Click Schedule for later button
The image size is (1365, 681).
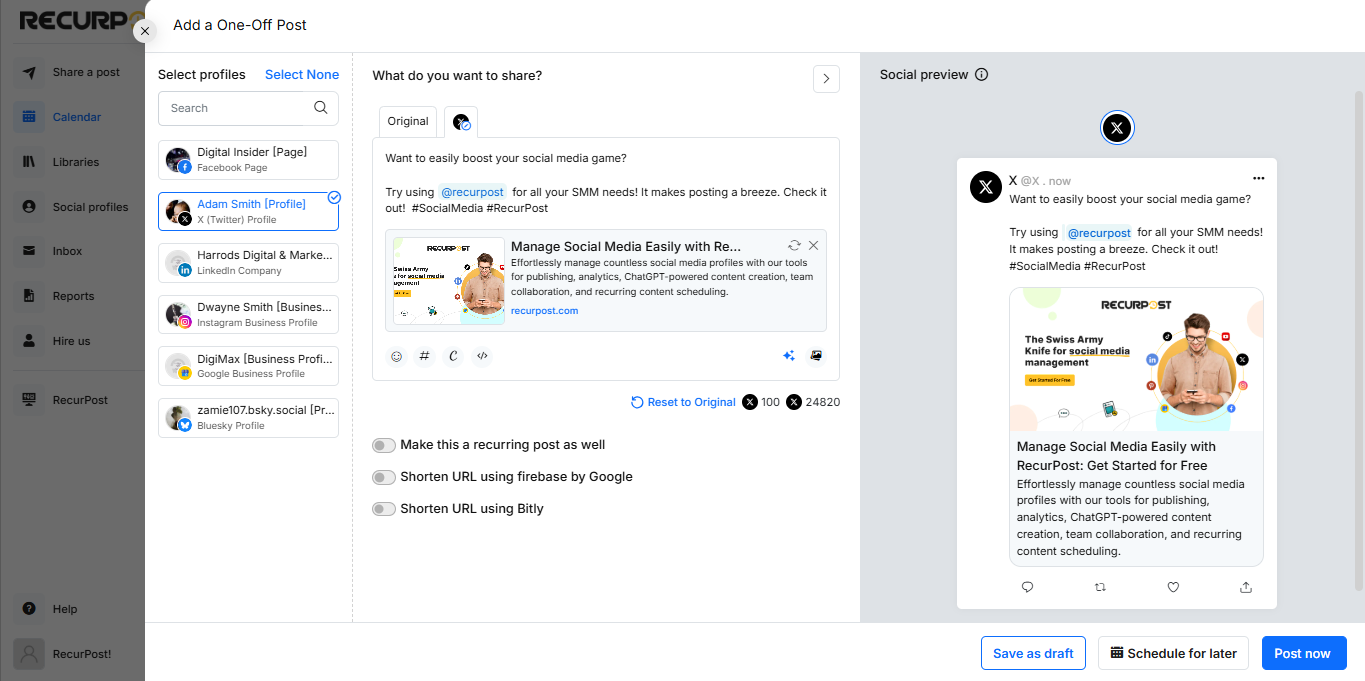[x=1174, y=653]
